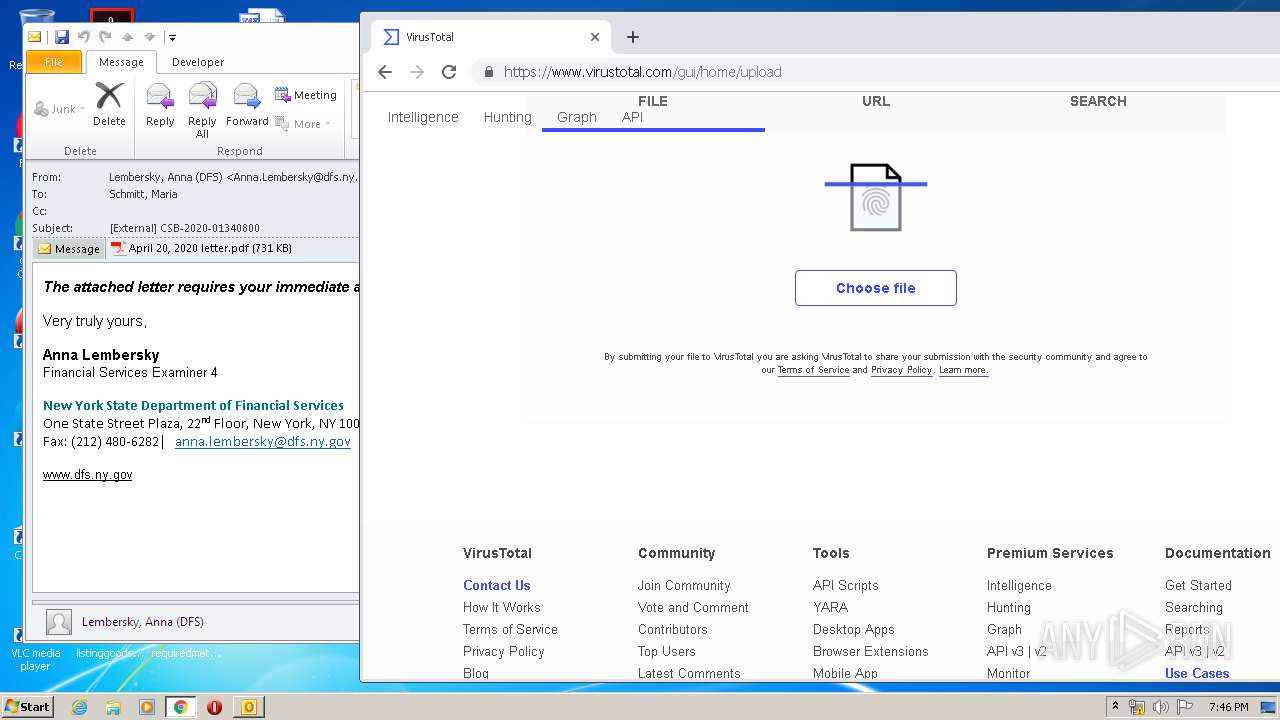Image resolution: width=1280 pixels, height=720 pixels.
Task: Click the sender contact photo in the people pane
Action: (x=59, y=622)
